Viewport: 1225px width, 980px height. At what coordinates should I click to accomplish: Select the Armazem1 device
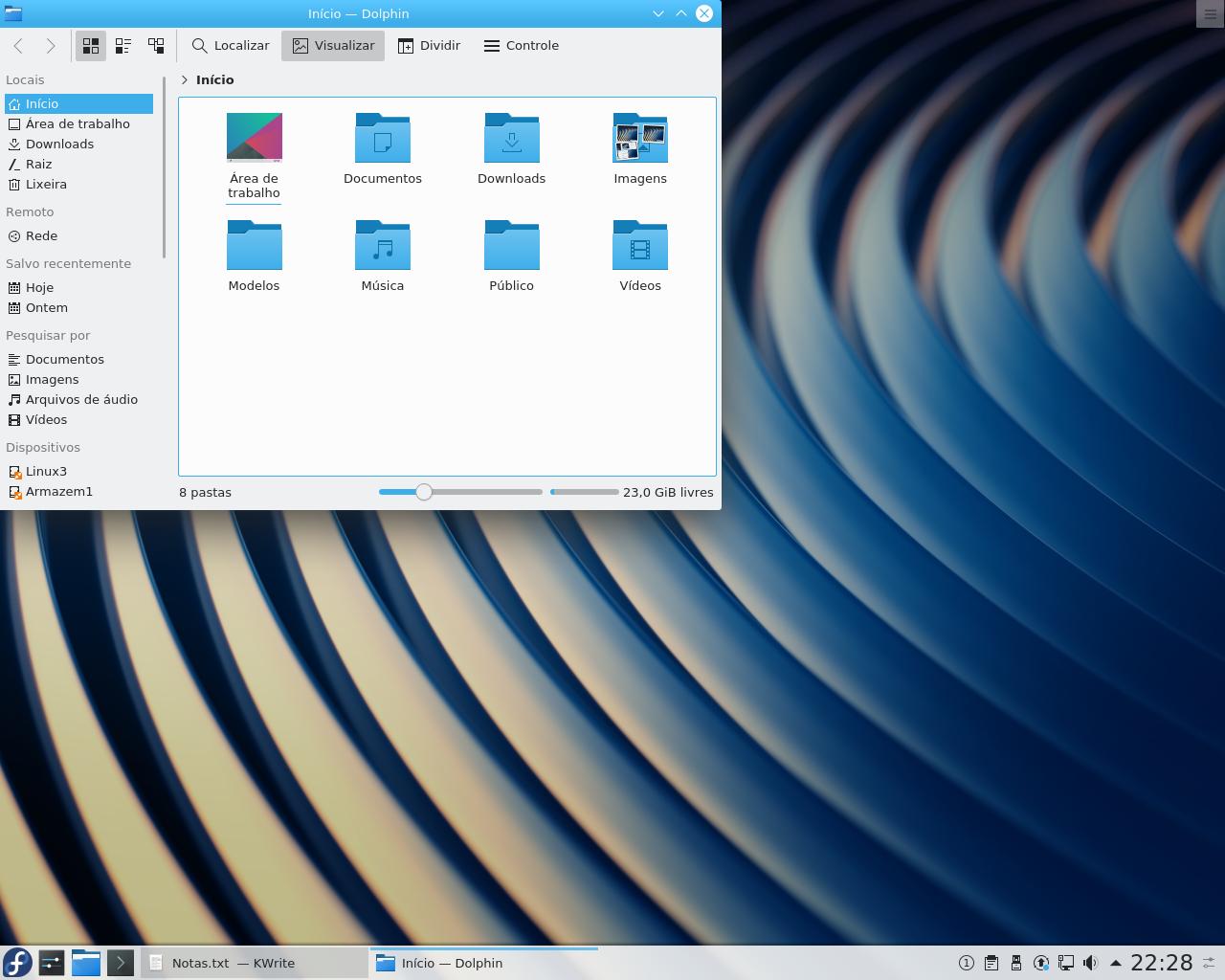[58, 492]
